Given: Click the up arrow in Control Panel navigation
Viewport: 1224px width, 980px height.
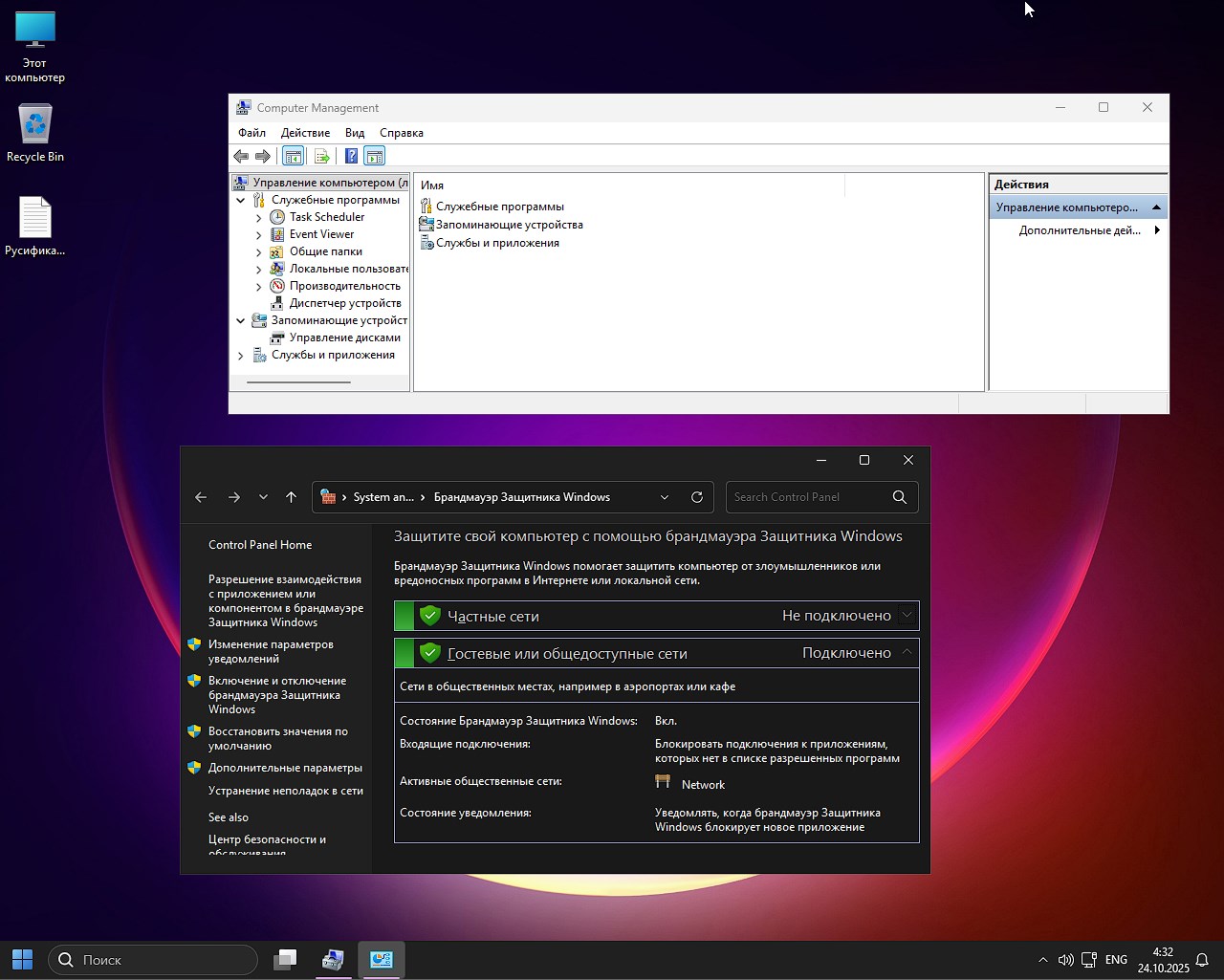Looking at the screenshot, I should 292,497.
